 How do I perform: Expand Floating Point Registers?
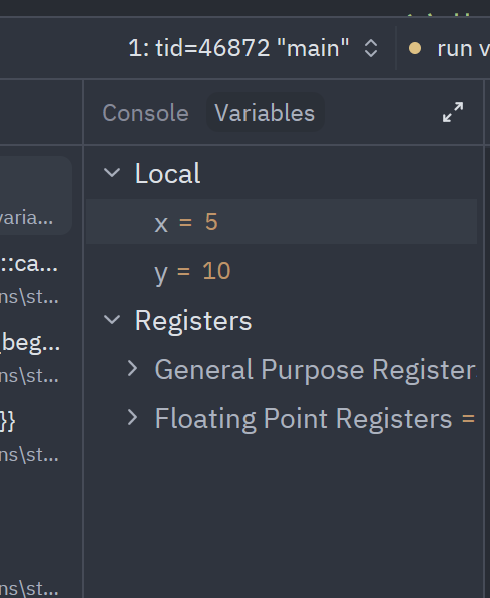coord(132,418)
